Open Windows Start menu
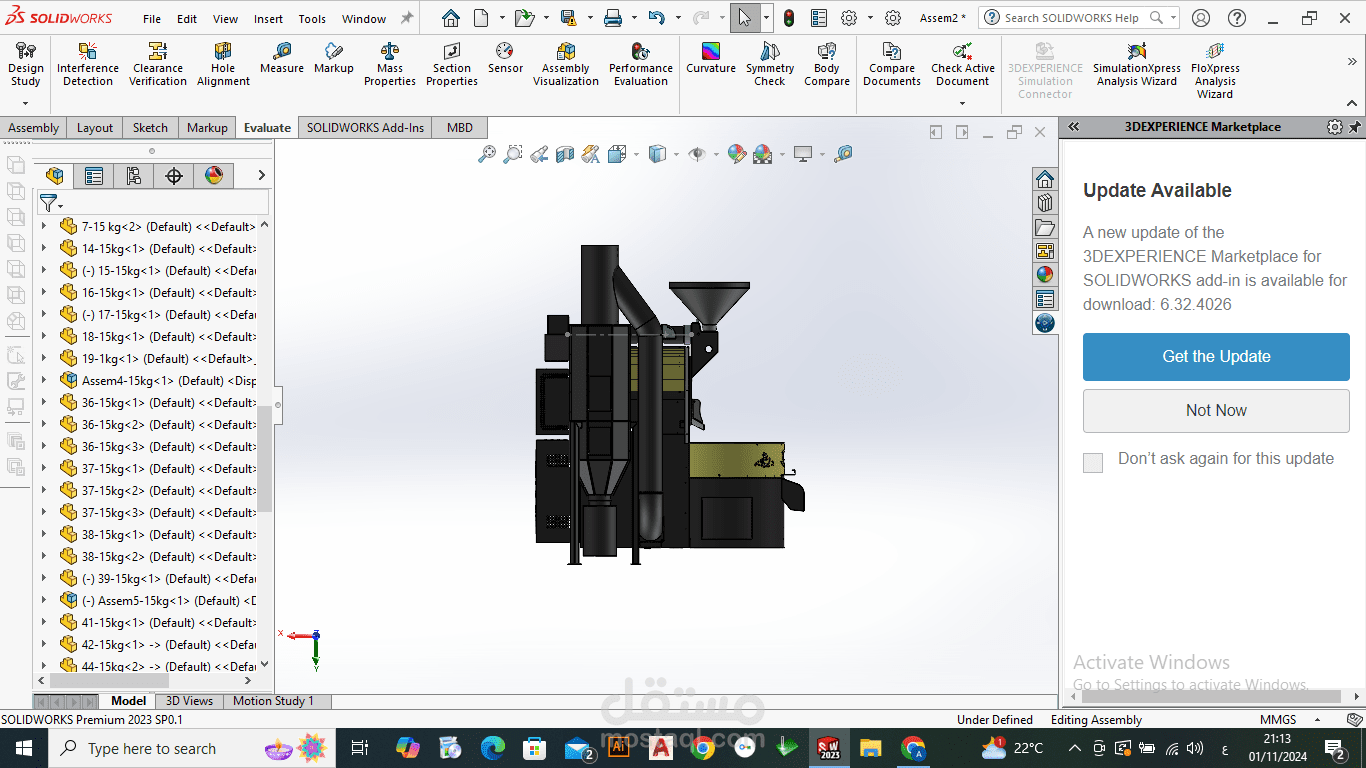 pos(24,748)
